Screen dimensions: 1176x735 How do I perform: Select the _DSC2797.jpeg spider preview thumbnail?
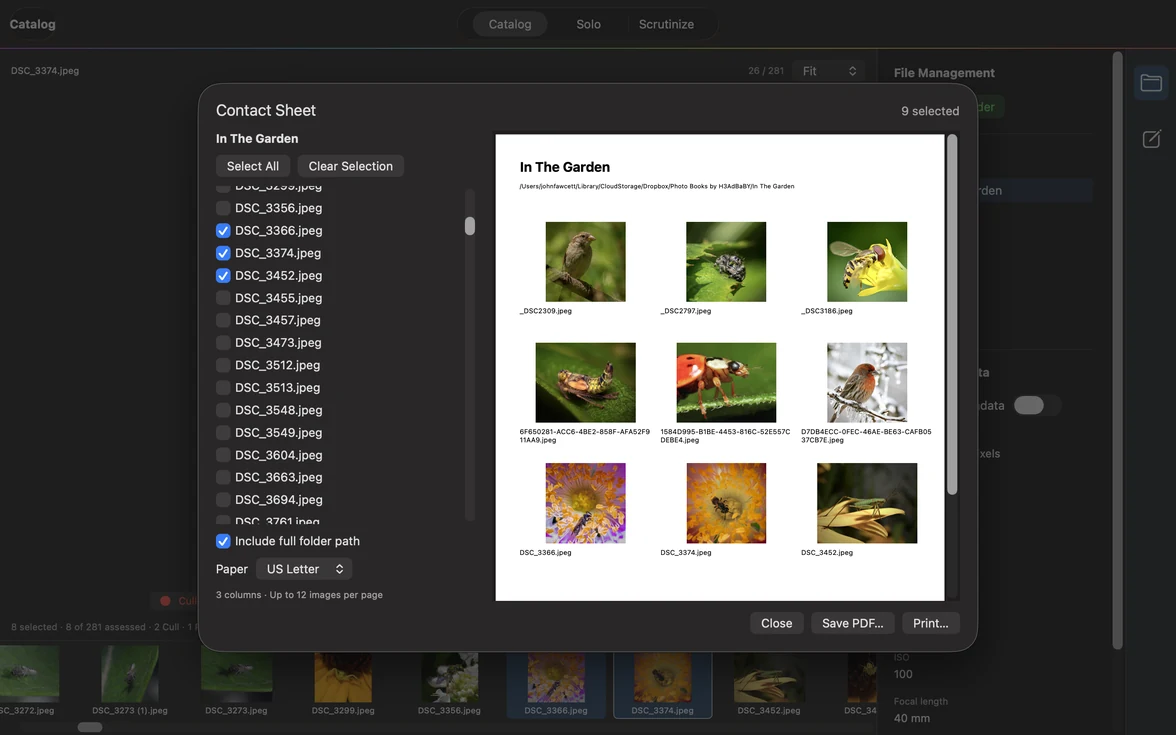pos(726,262)
